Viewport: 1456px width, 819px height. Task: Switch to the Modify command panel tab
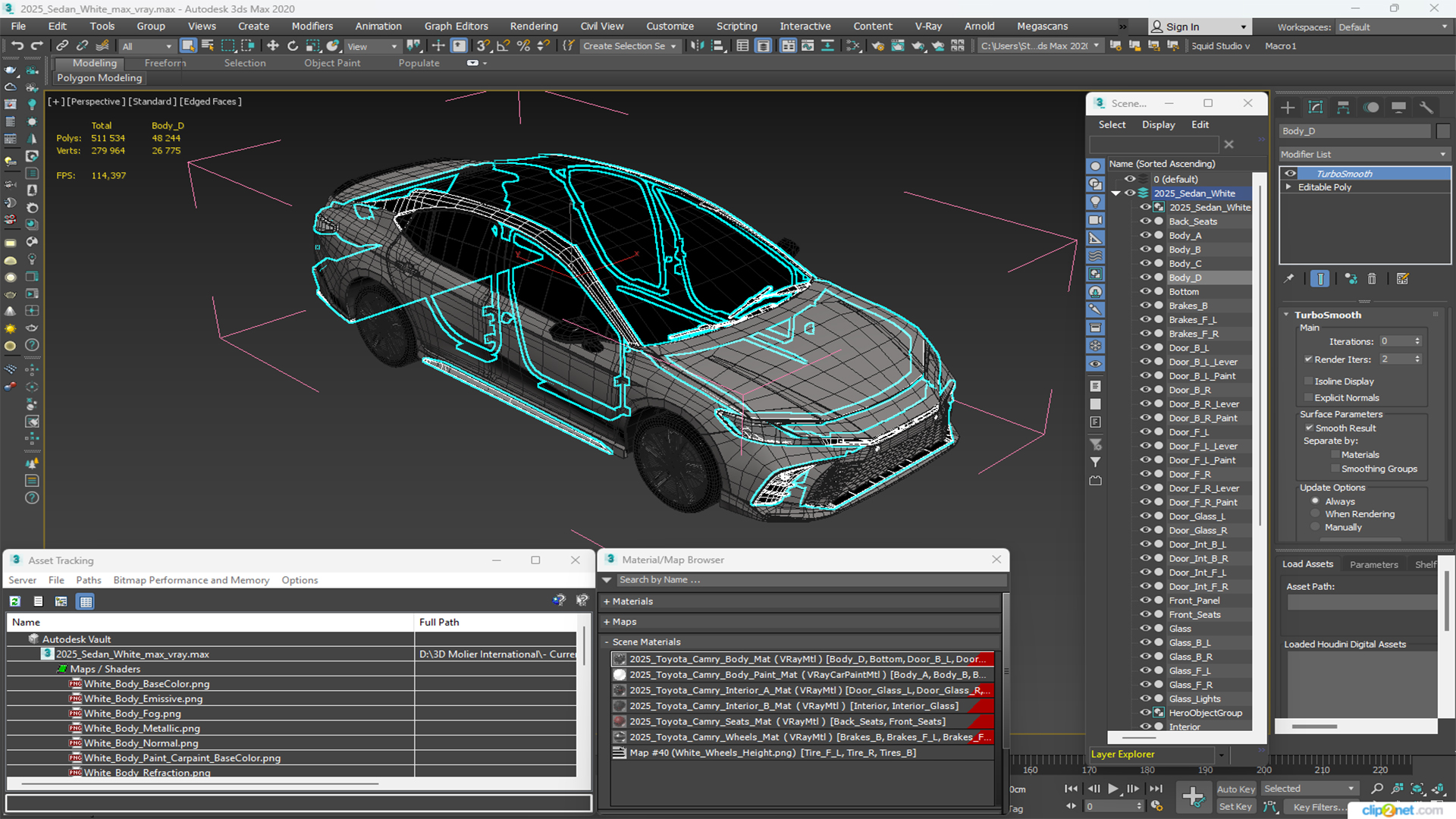coord(1316,108)
